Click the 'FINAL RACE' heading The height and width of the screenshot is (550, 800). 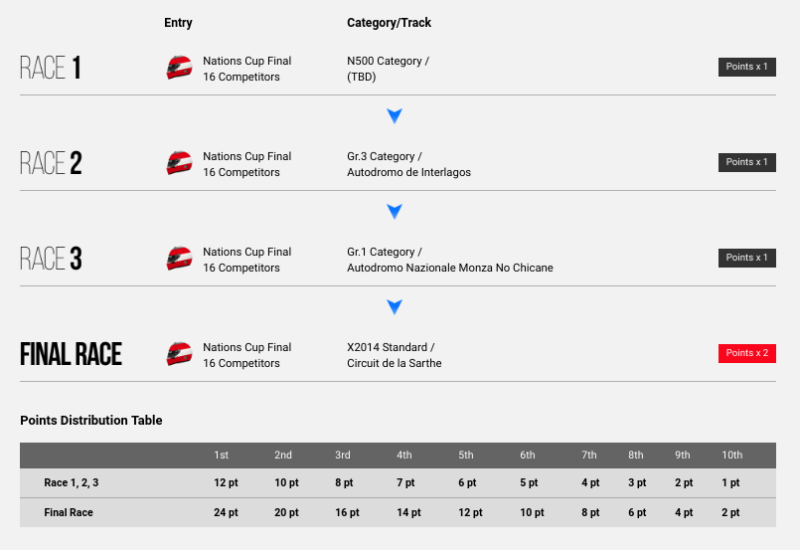tap(71, 354)
